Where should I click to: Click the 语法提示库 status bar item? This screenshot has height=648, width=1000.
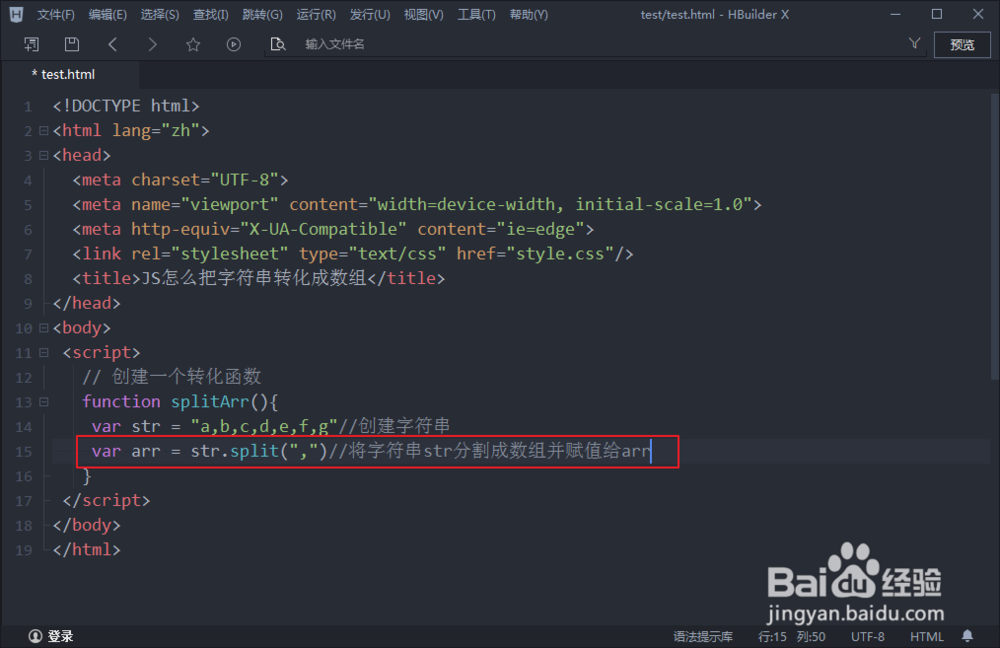pos(703,637)
